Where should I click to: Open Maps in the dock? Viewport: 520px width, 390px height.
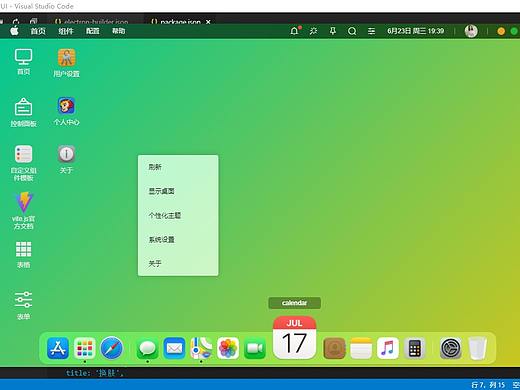201,348
